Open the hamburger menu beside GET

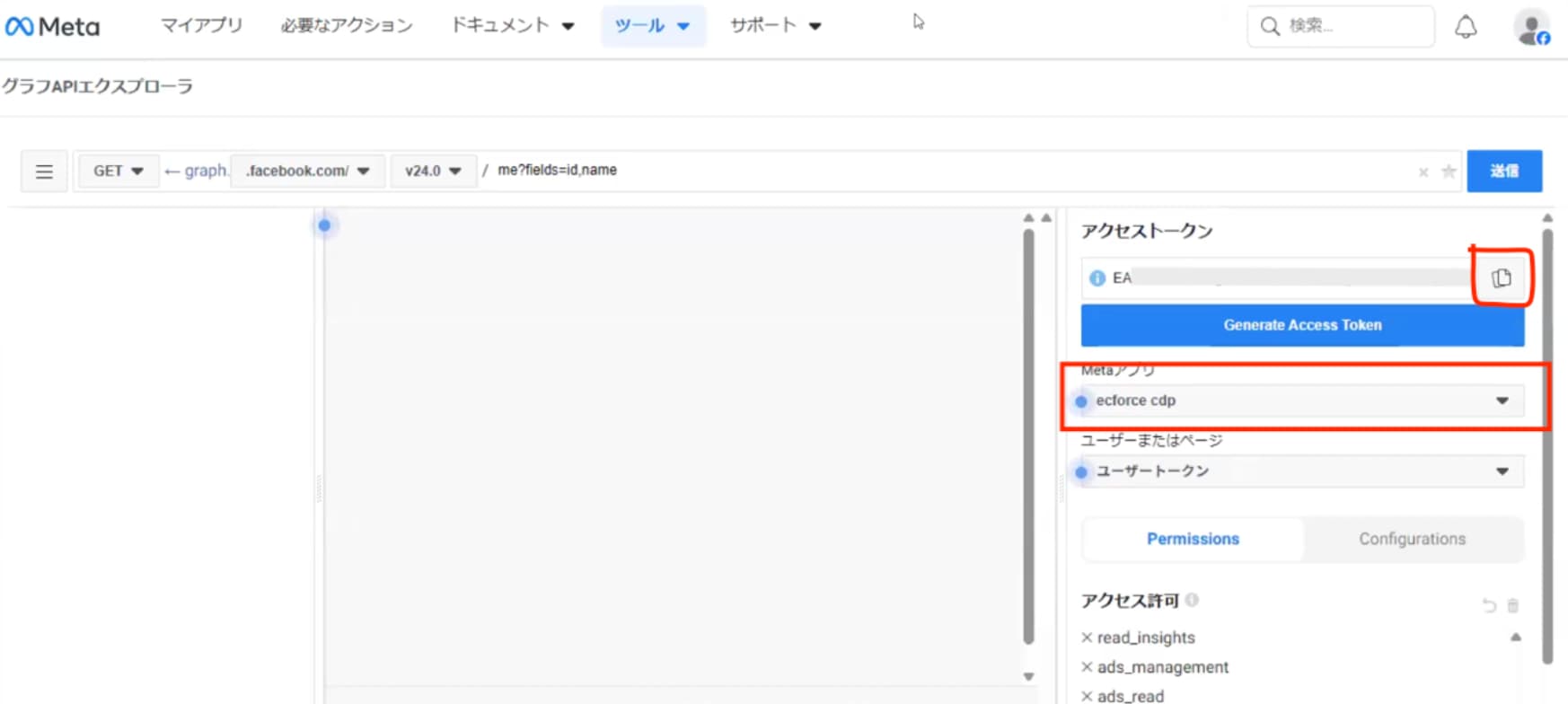pos(44,172)
